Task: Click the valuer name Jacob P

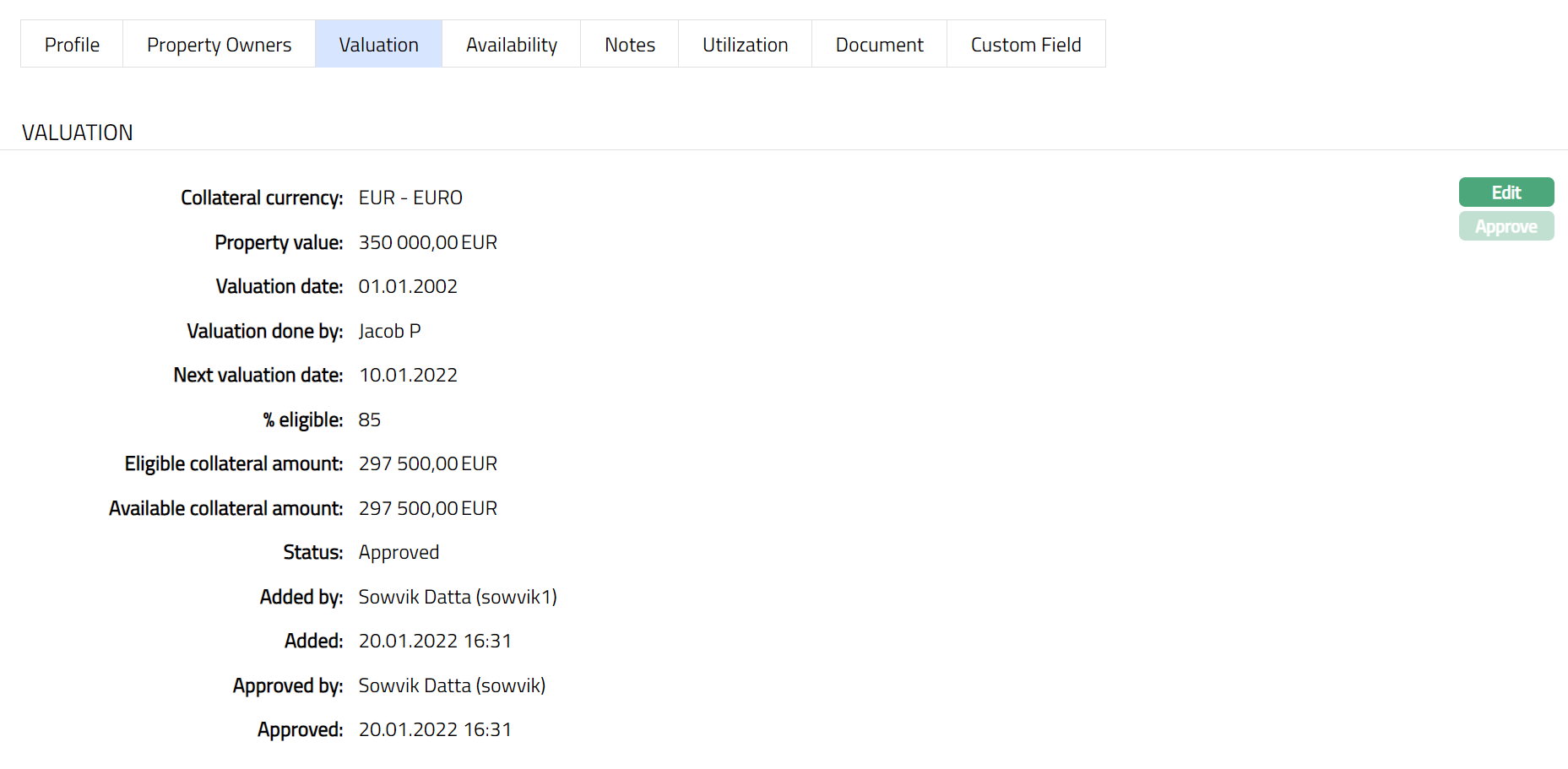Action: (x=389, y=331)
